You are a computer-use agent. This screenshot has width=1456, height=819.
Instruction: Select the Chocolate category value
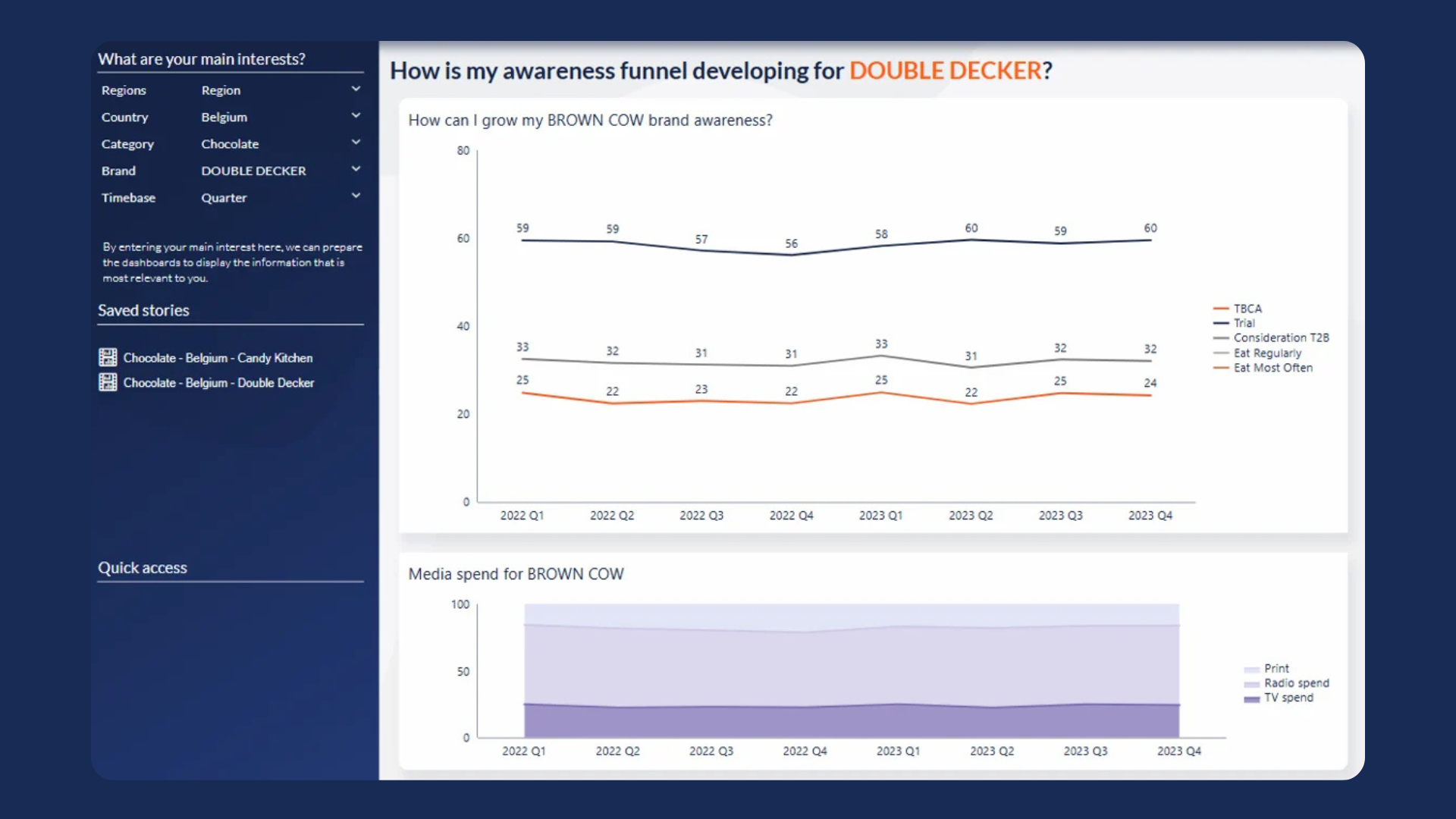(x=230, y=144)
